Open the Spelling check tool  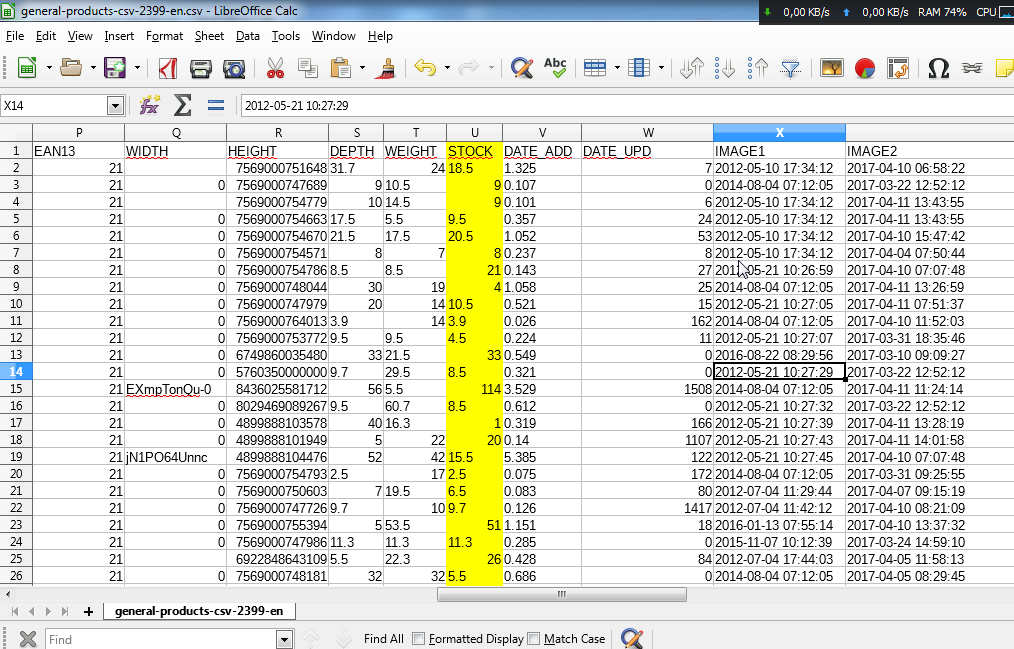click(555, 68)
